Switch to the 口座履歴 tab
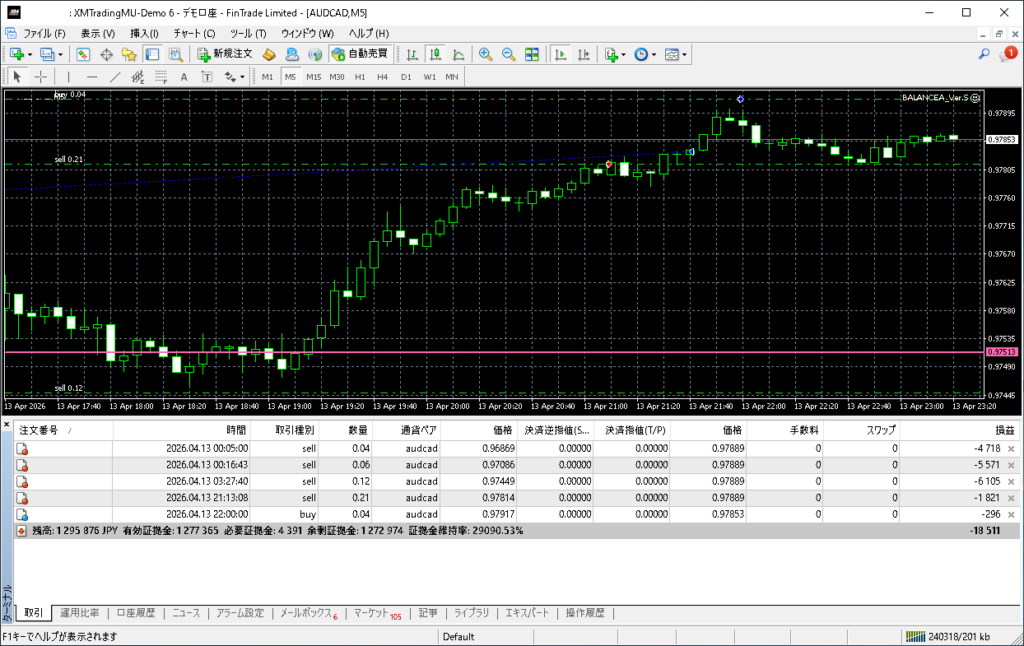Image resolution: width=1024 pixels, height=646 pixels. pos(135,613)
